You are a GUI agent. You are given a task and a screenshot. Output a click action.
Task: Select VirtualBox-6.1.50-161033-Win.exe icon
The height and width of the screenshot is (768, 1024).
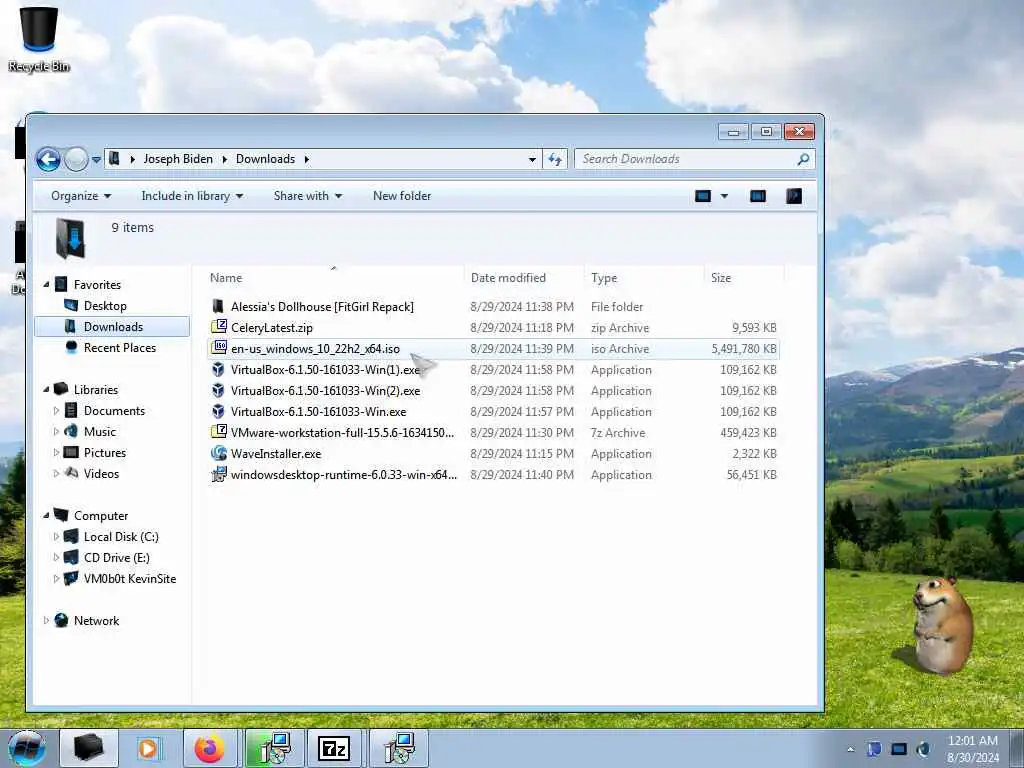[x=218, y=411]
